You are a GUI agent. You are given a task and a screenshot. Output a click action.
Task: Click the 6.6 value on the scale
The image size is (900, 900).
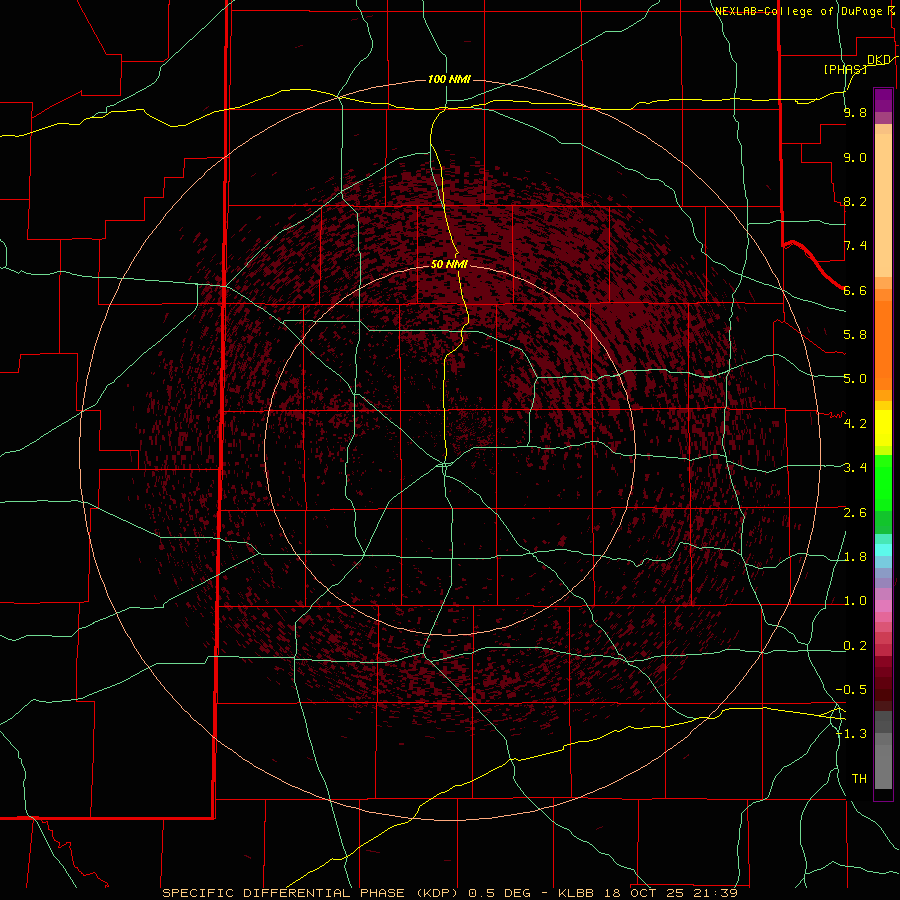point(855,290)
